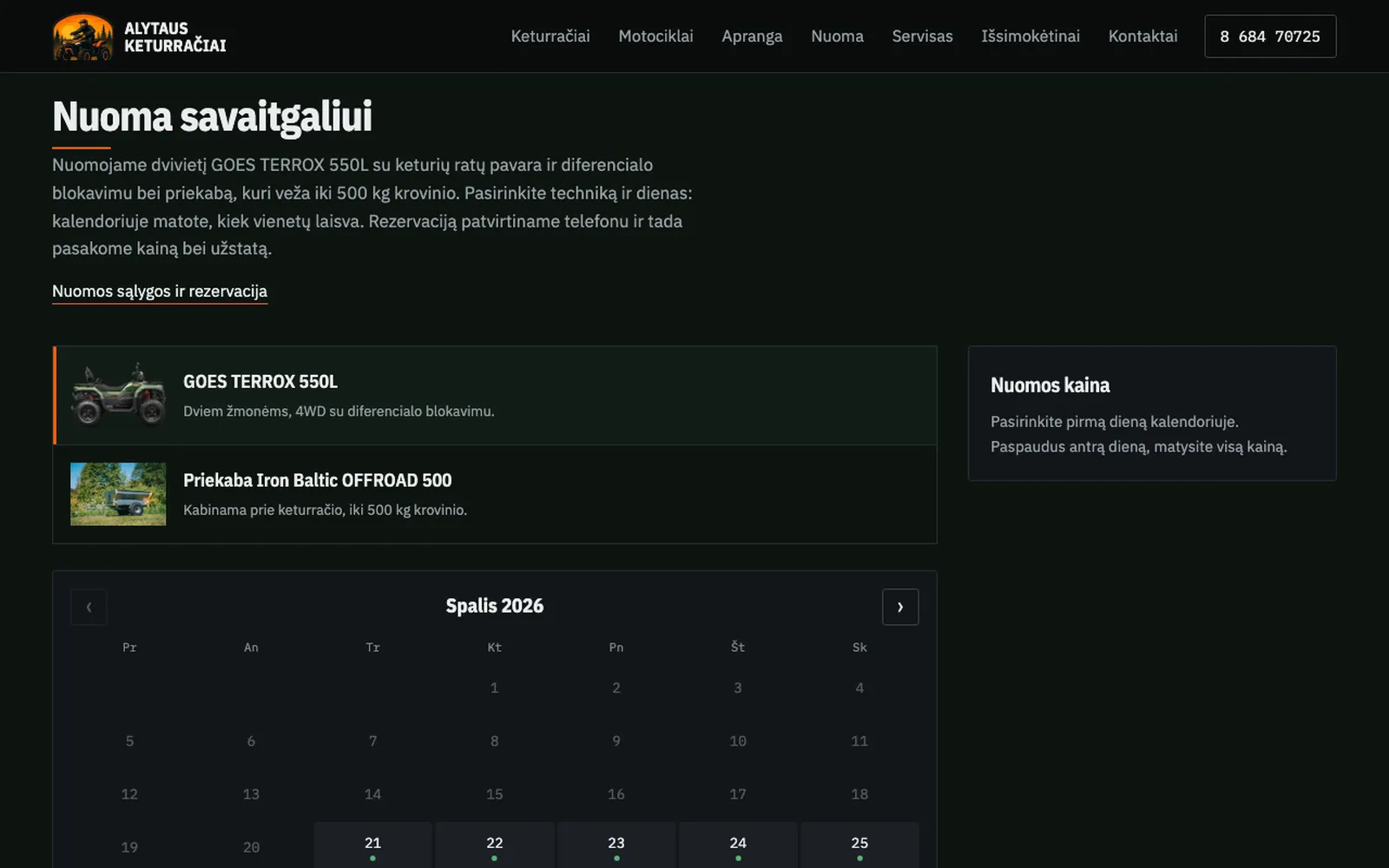Viewport: 1389px width, 868px height.
Task: Open Išsimokėtinai navigation link
Action: coord(1030,36)
